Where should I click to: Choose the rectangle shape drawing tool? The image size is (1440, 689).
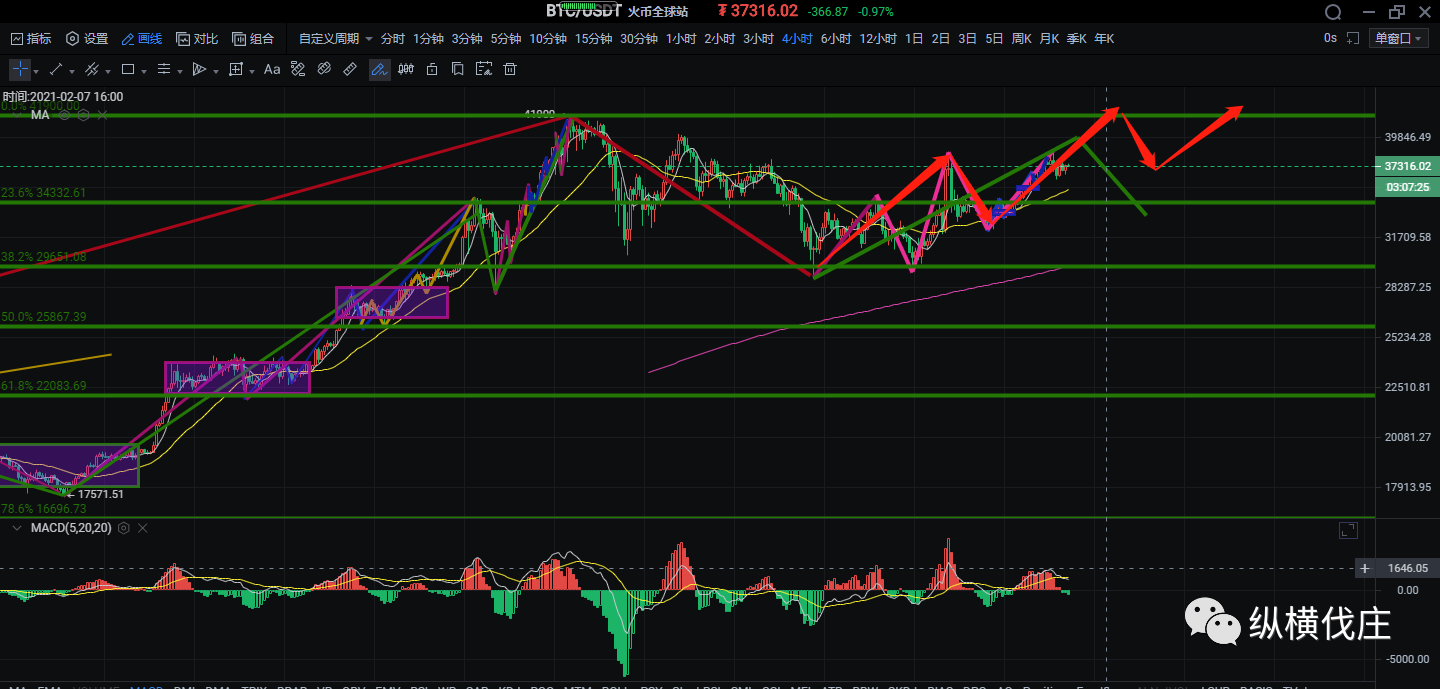(128, 70)
